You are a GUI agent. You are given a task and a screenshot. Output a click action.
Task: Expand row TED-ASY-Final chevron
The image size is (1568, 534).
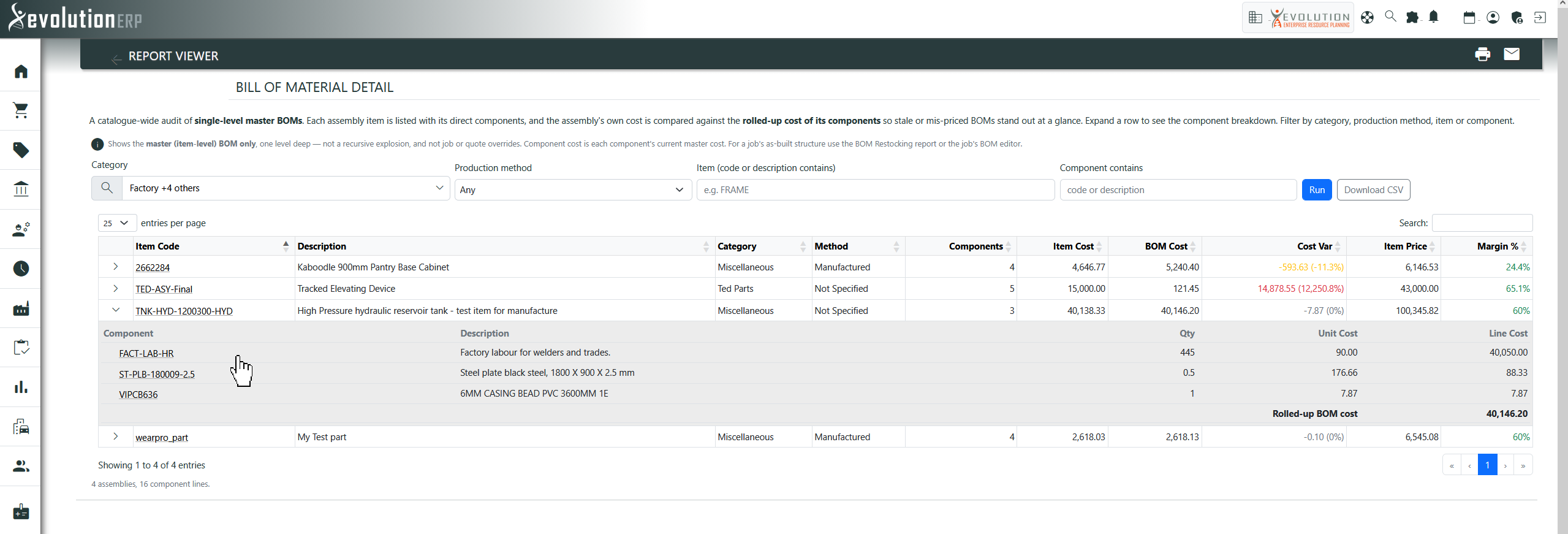[x=115, y=288]
